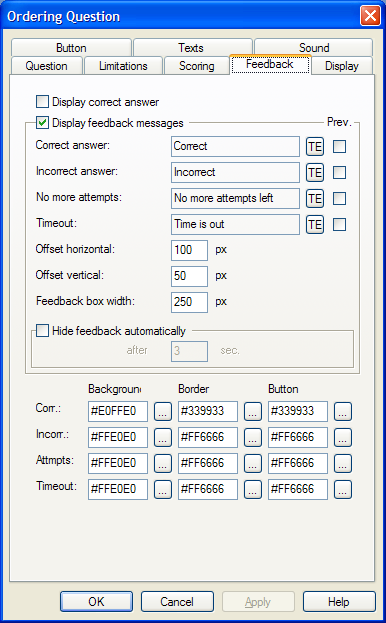Open the Question tab
Screen dimensions: 386x623
coord(46,66)
